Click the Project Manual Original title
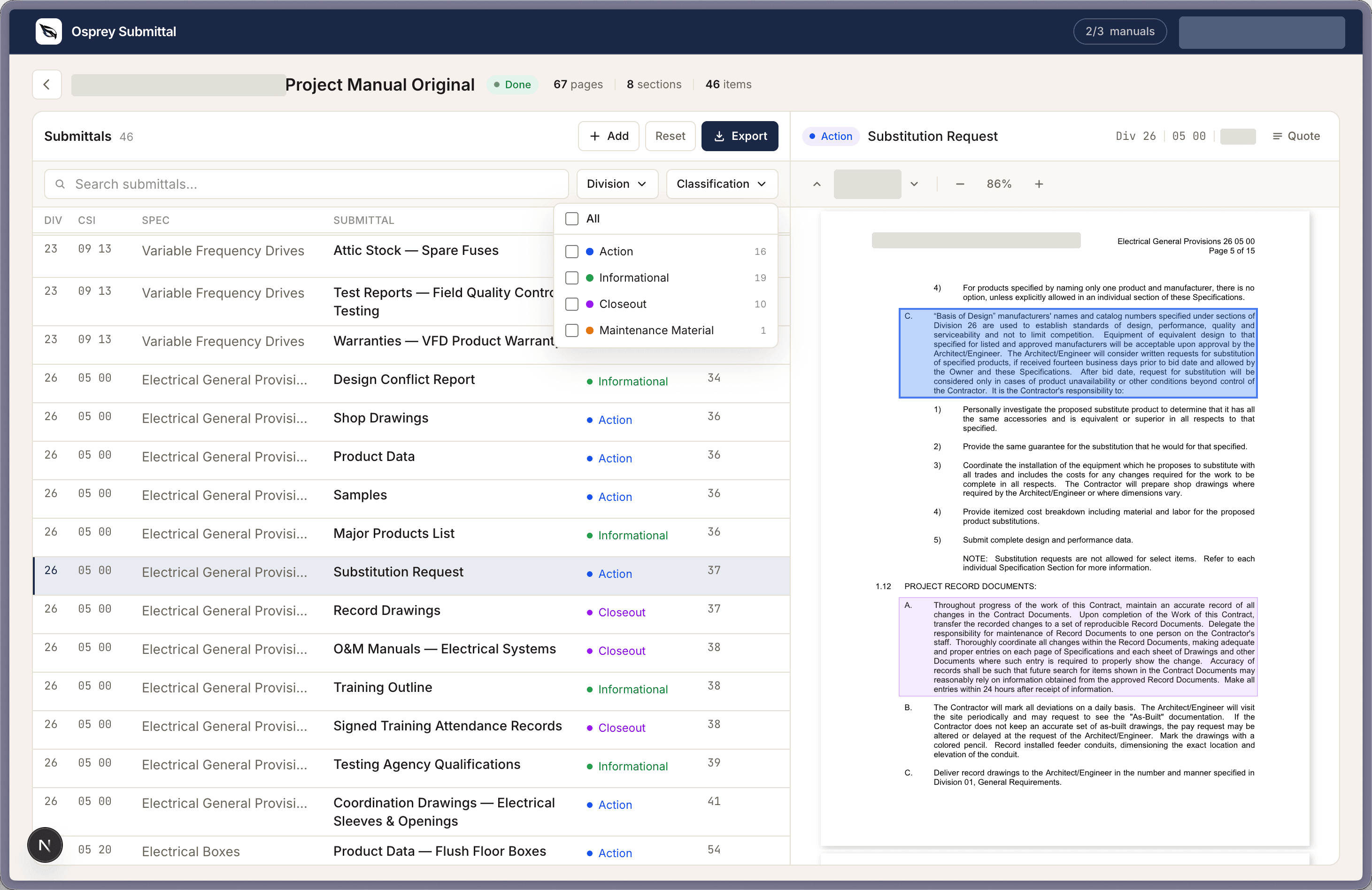The image size is (1372, 890). point(380,85)
